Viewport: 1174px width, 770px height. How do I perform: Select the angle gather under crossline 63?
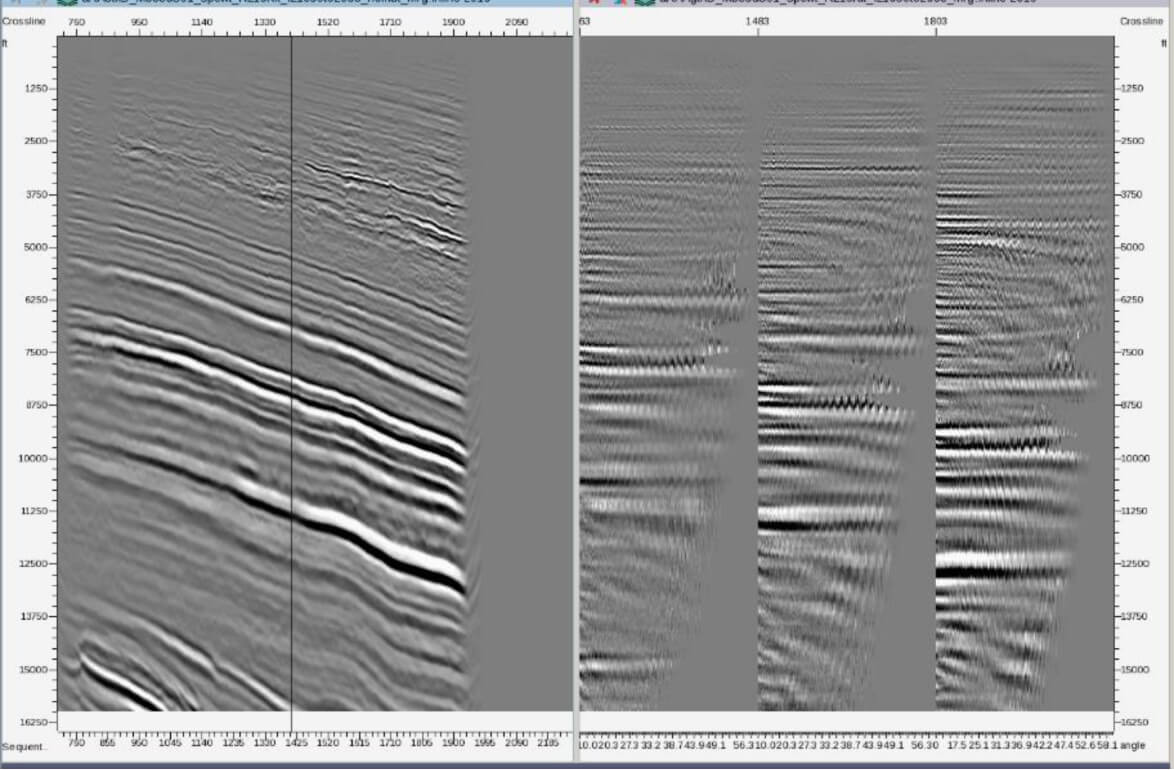pyautogui.click(x=666, y=374)
